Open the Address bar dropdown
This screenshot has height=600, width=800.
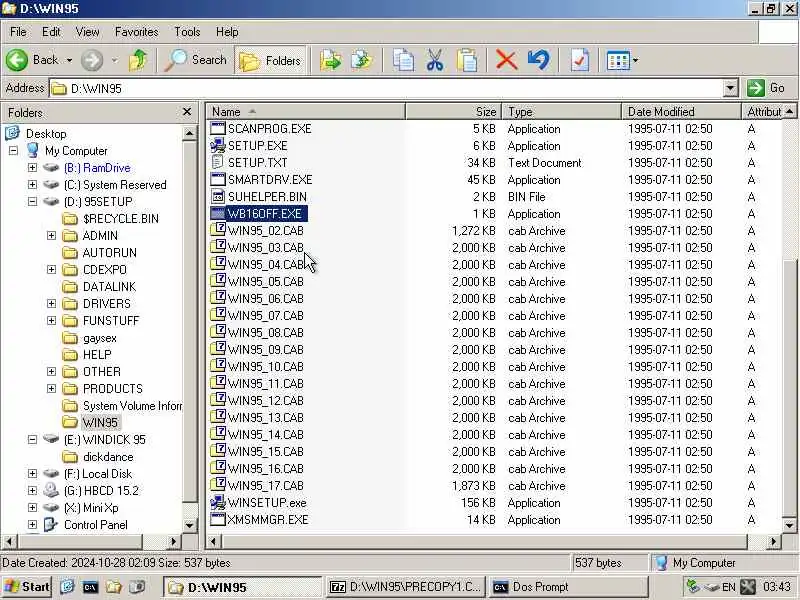tap(730, 88)
